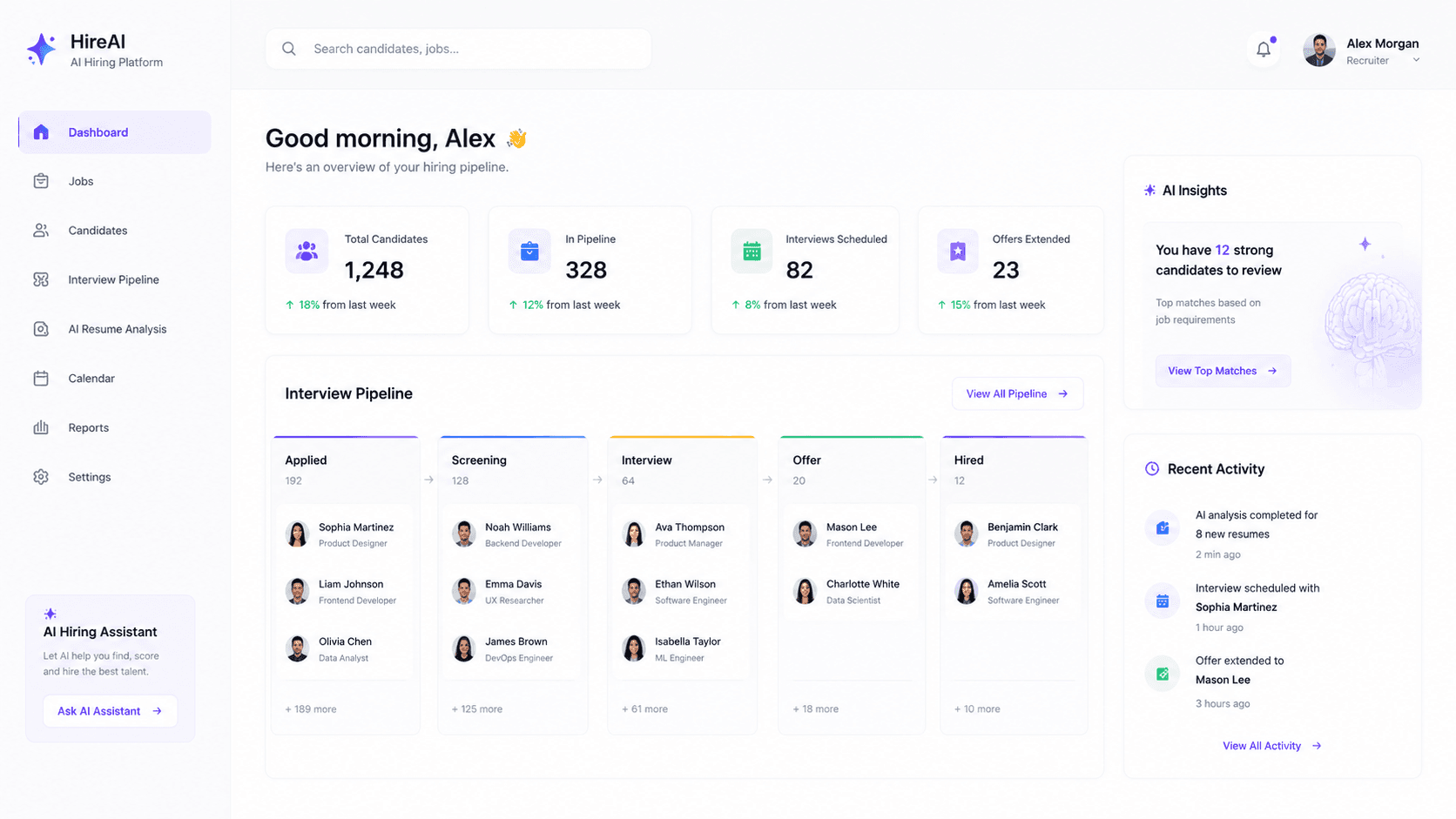Click the Interviews Scheduled 82 value
1456x819 pixels.
click(x=799, y=271)
